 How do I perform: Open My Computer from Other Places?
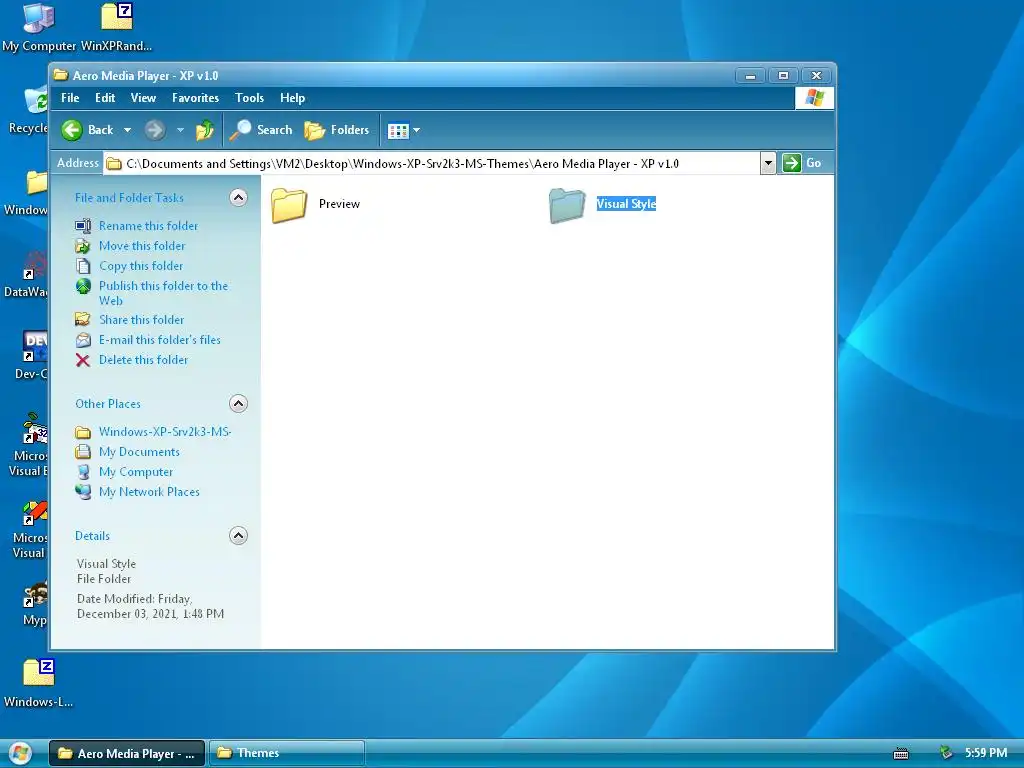point(136,472)
